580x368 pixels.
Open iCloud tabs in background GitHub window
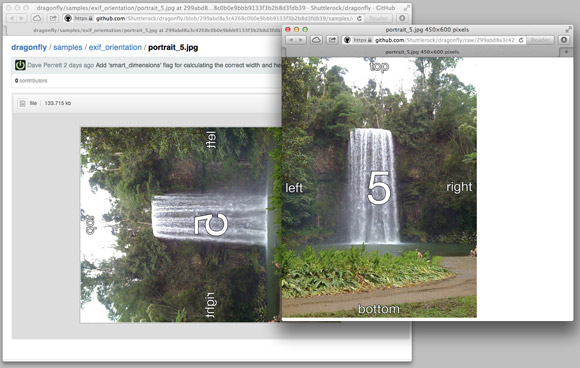[x=37, y=18]
